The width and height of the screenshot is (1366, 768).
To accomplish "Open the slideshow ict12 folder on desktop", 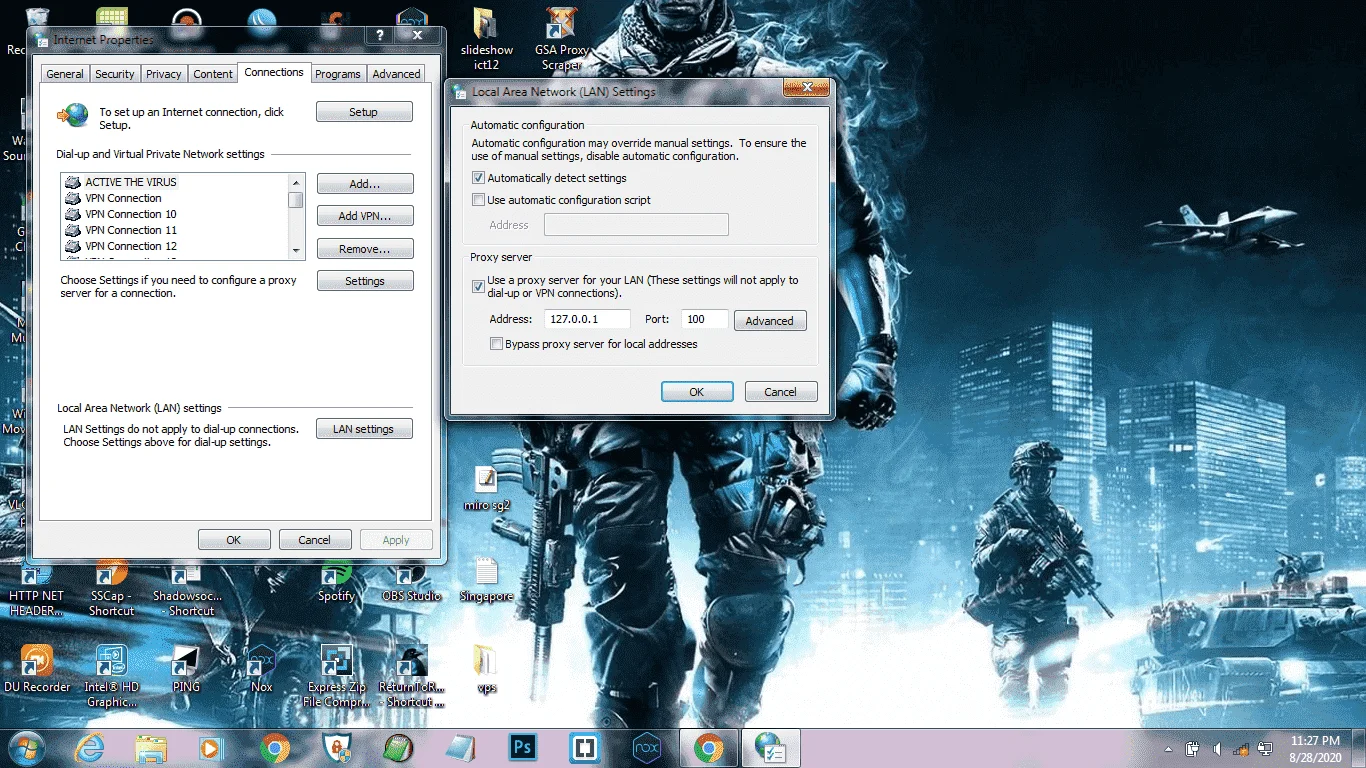I will [x=487, y=40].
